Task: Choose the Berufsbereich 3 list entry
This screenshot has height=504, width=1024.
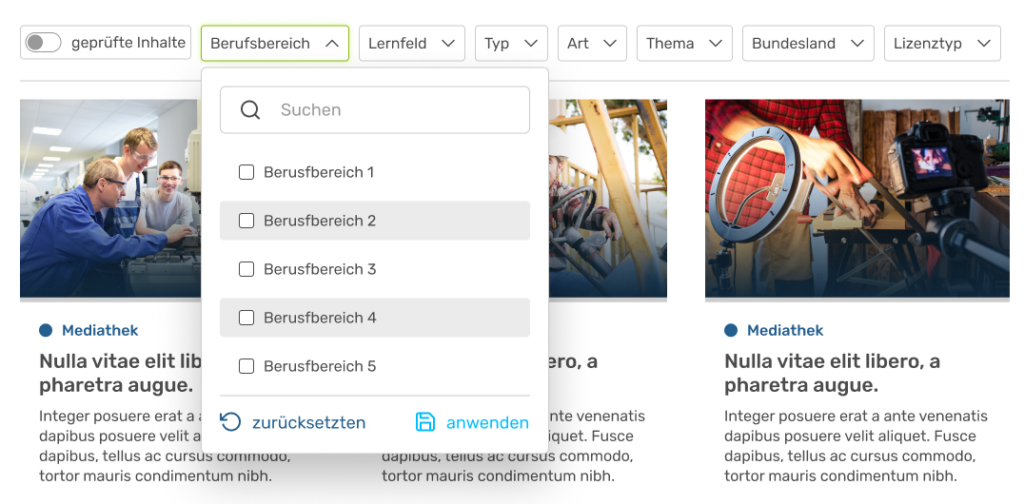Action: [x=320, y=269]
